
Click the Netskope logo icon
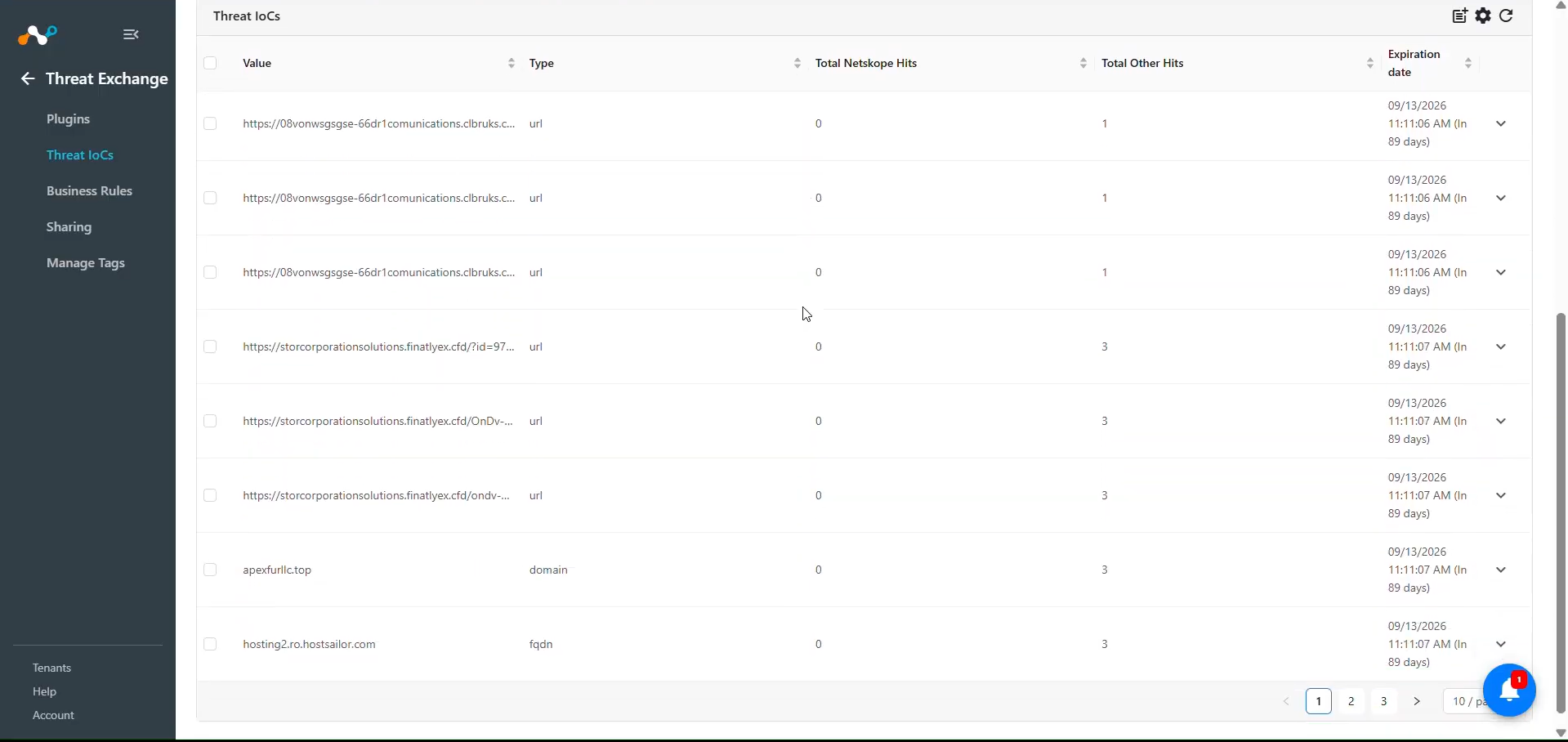pyautogui.click(x=38, y=35)
